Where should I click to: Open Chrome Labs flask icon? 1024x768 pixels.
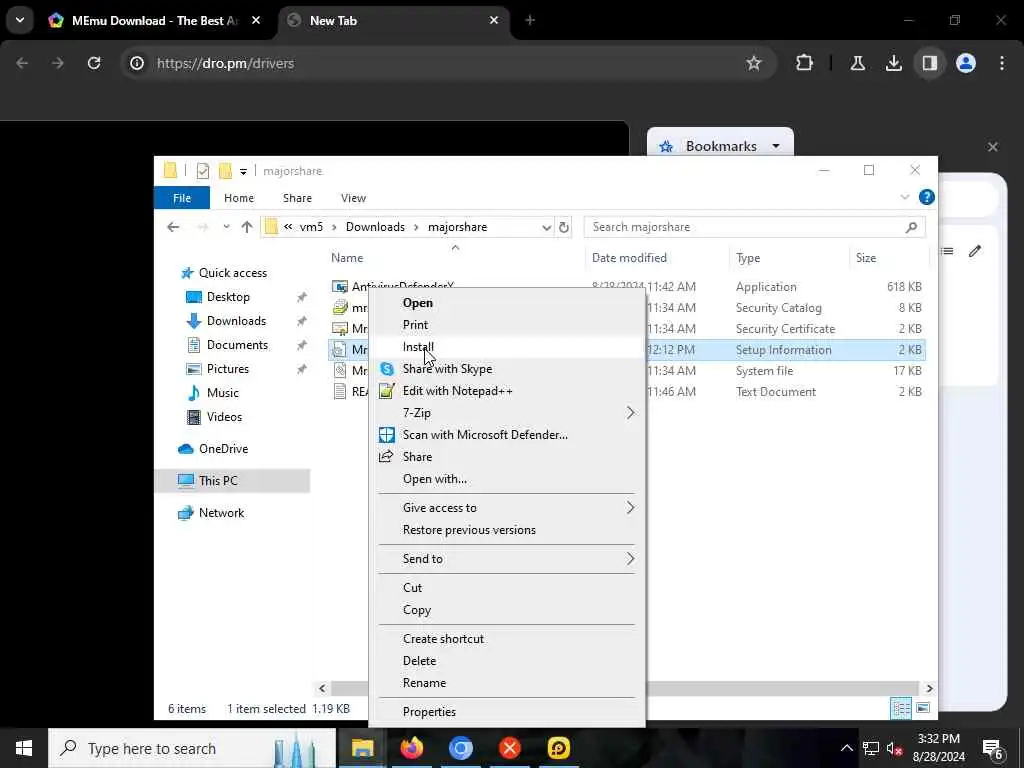tap(857, 63)
